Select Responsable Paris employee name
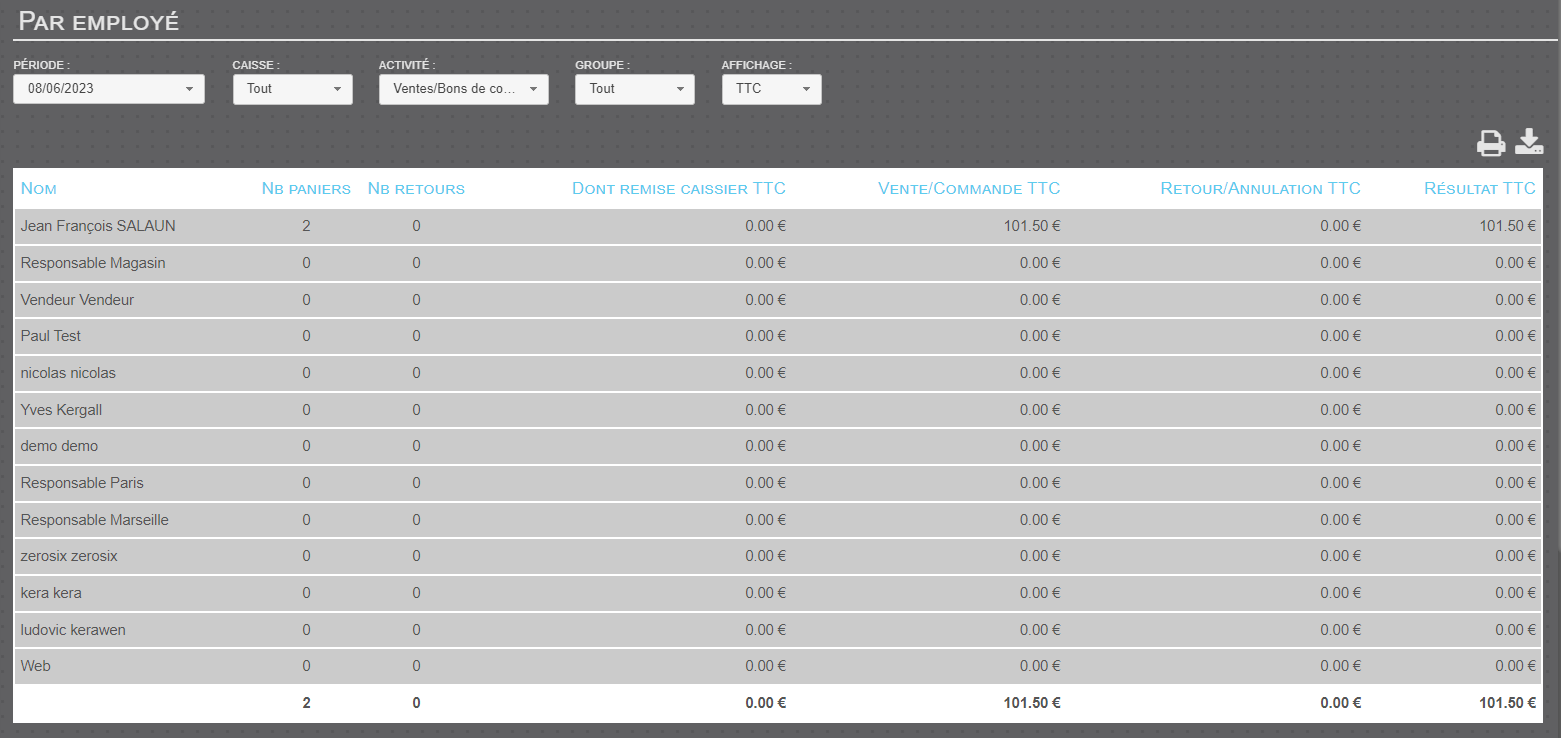Screen dimensions: 1561x738 pos(82,483)
